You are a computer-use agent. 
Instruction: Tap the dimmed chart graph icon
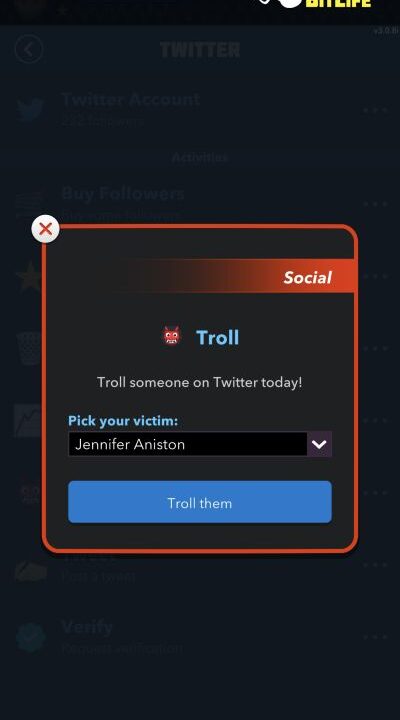tap(28, 421)
